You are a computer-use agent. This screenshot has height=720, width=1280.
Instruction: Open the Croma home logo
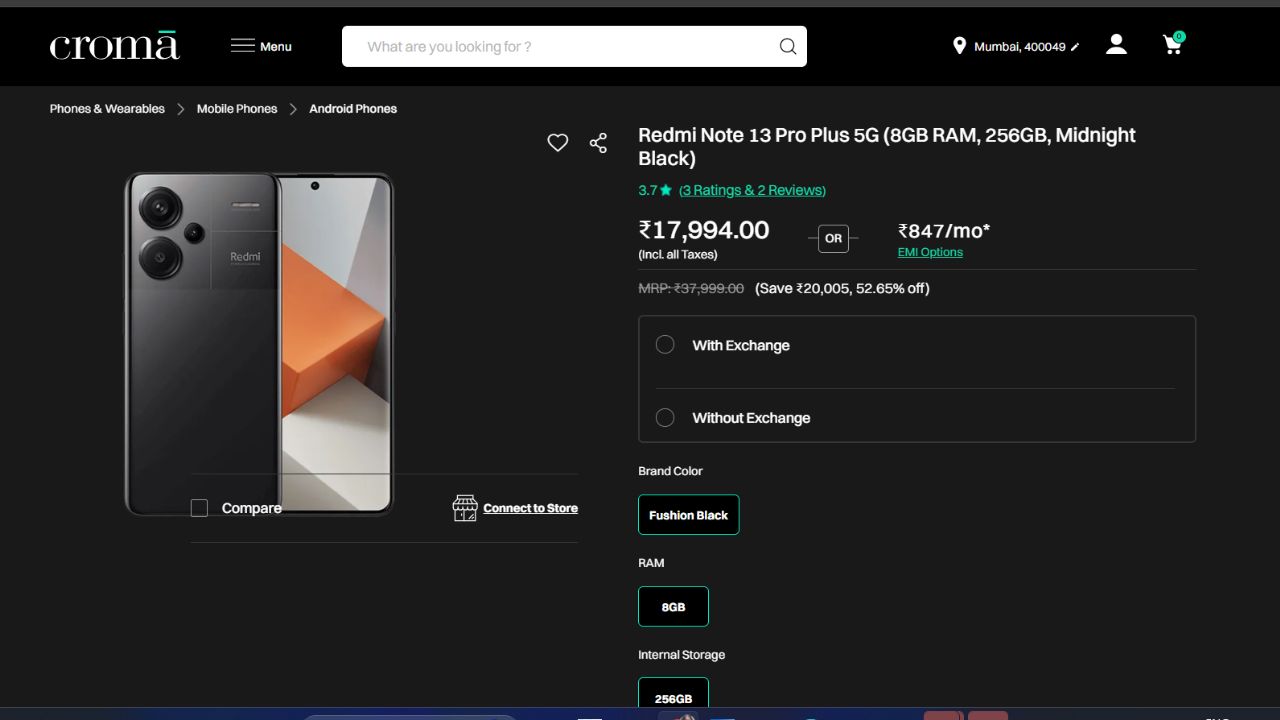115,46
